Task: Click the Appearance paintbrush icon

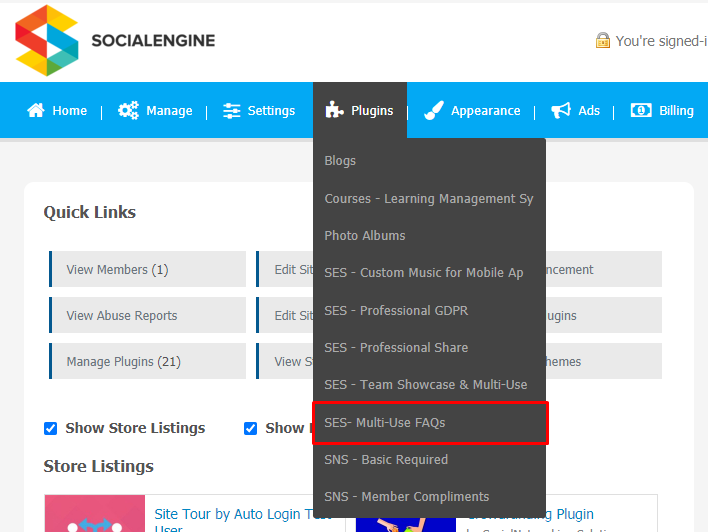Action: point(434,110)
